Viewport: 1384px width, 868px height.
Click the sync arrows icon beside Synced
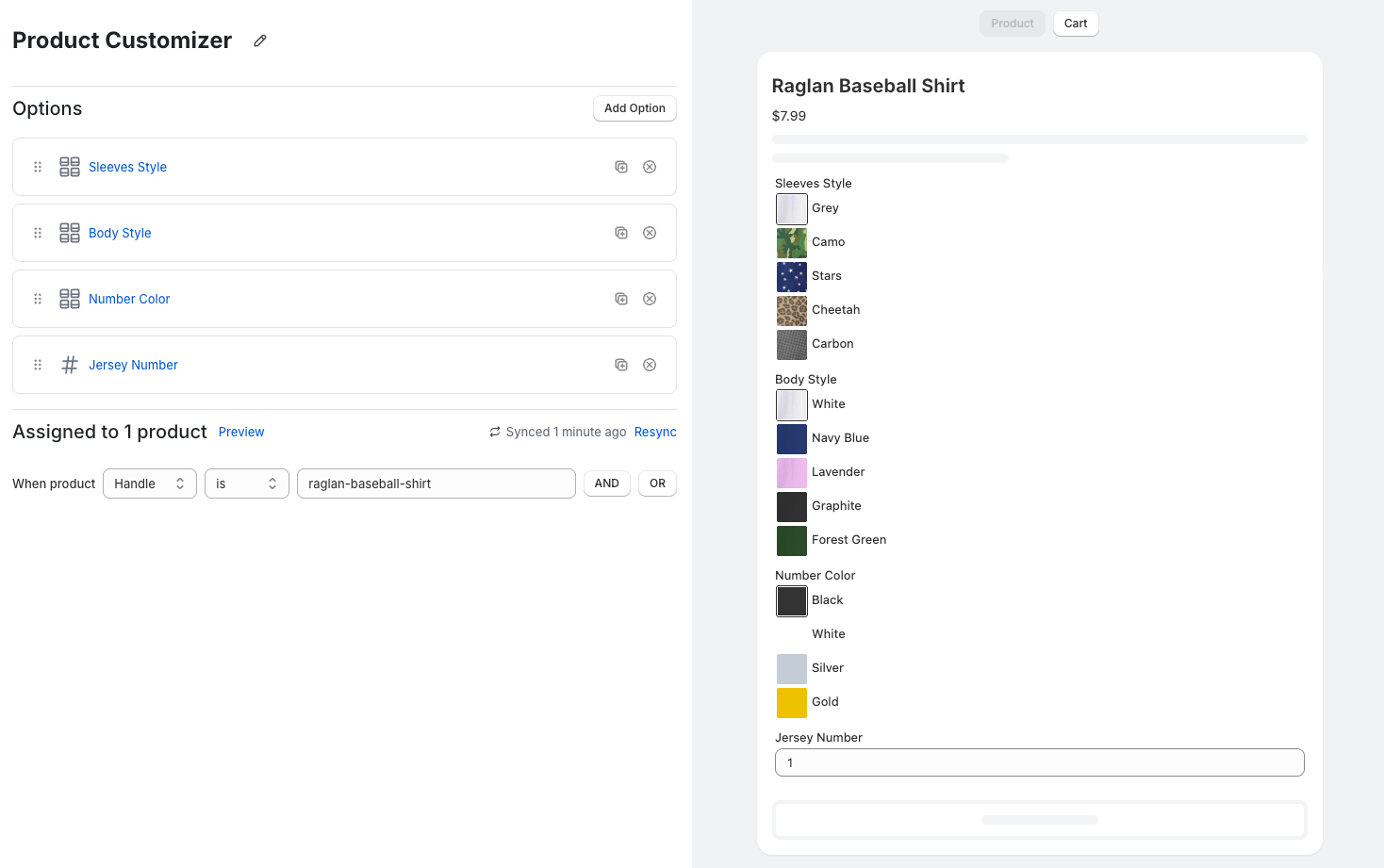[x=495, y=432]
